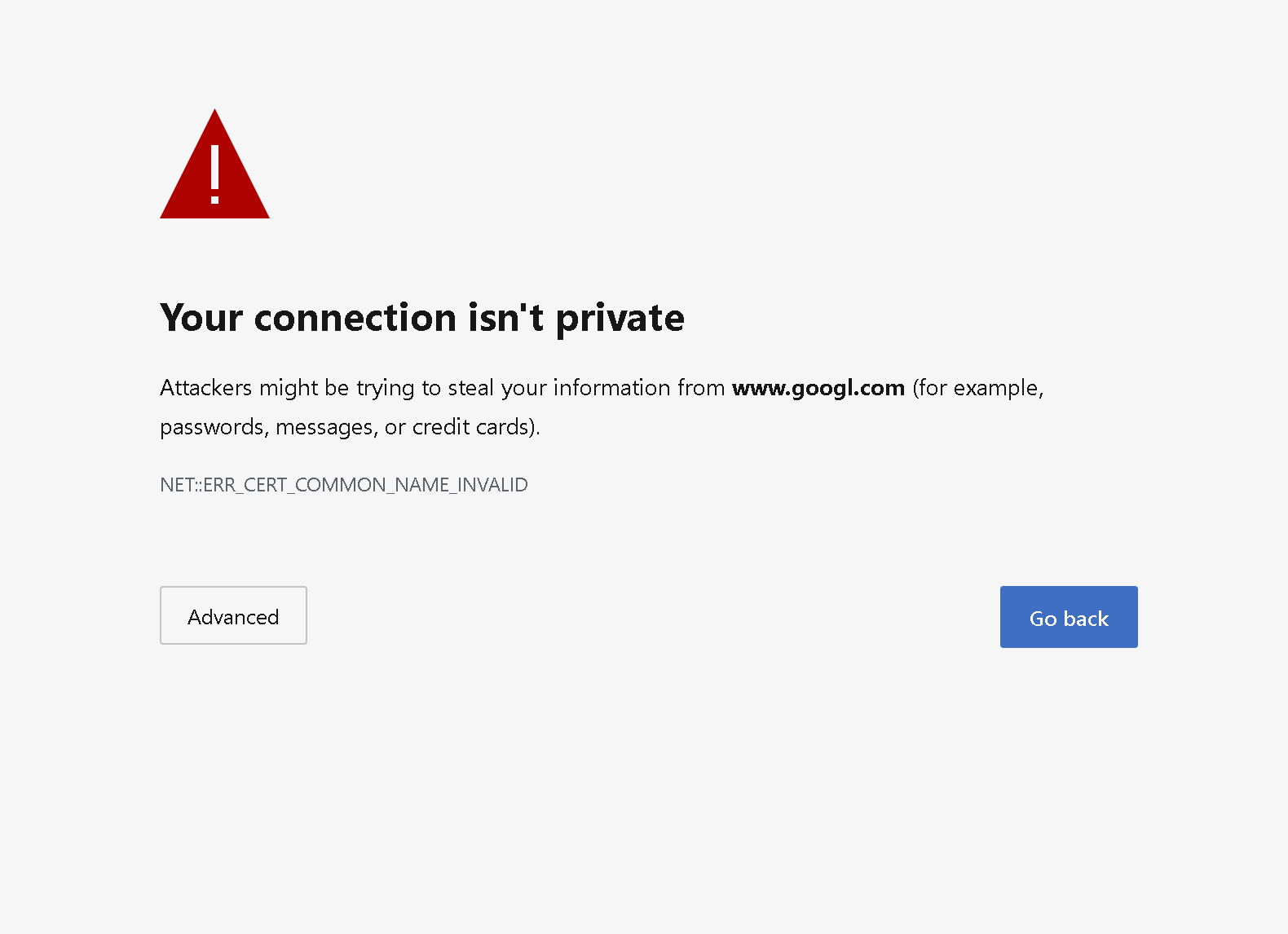Click the blue Go back button
The image size is (1288, 934).
(x=1069, y=617)
